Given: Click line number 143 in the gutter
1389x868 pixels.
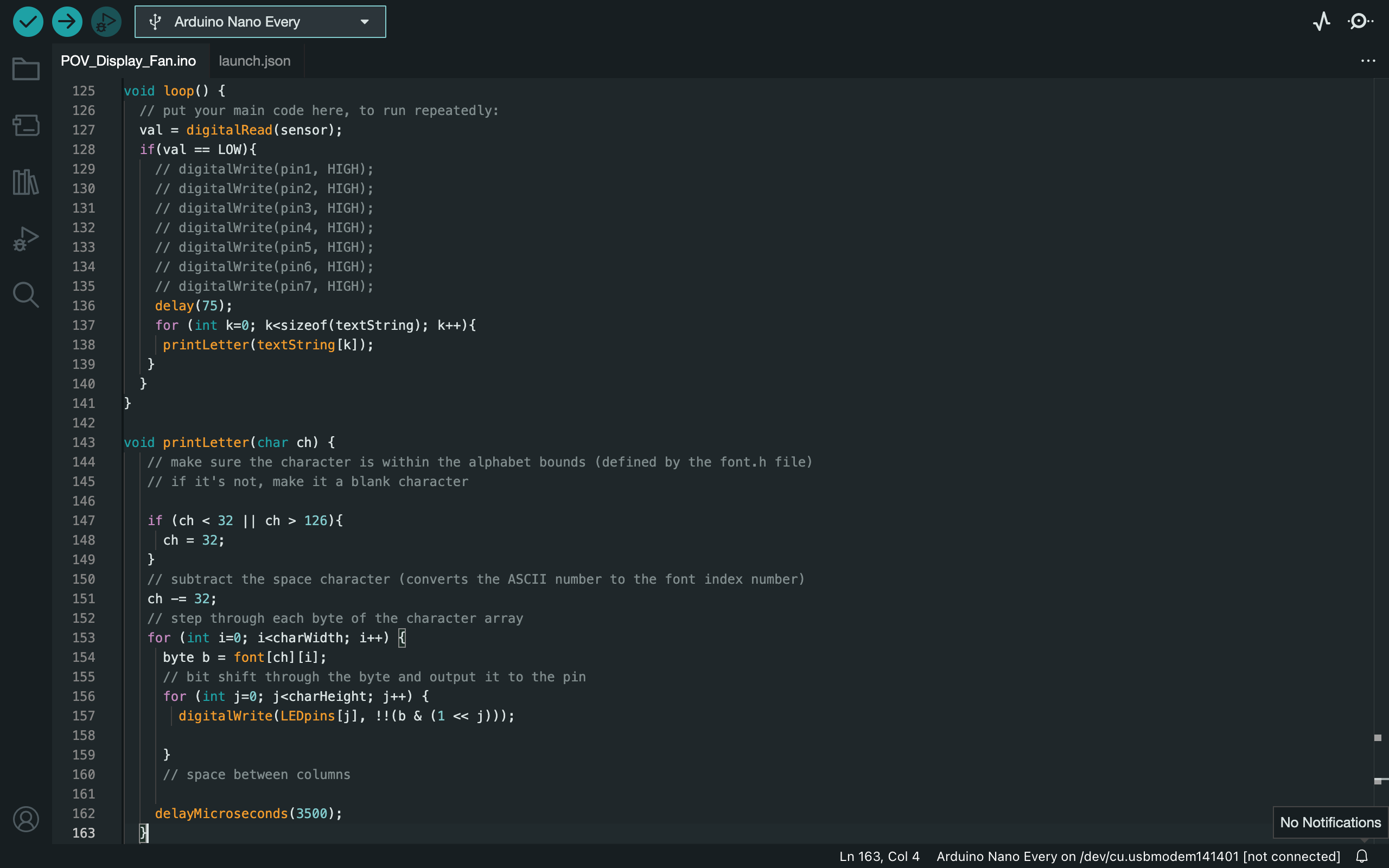Looking at the screenshot, I should pyautogui.click(x=84, y=442).
